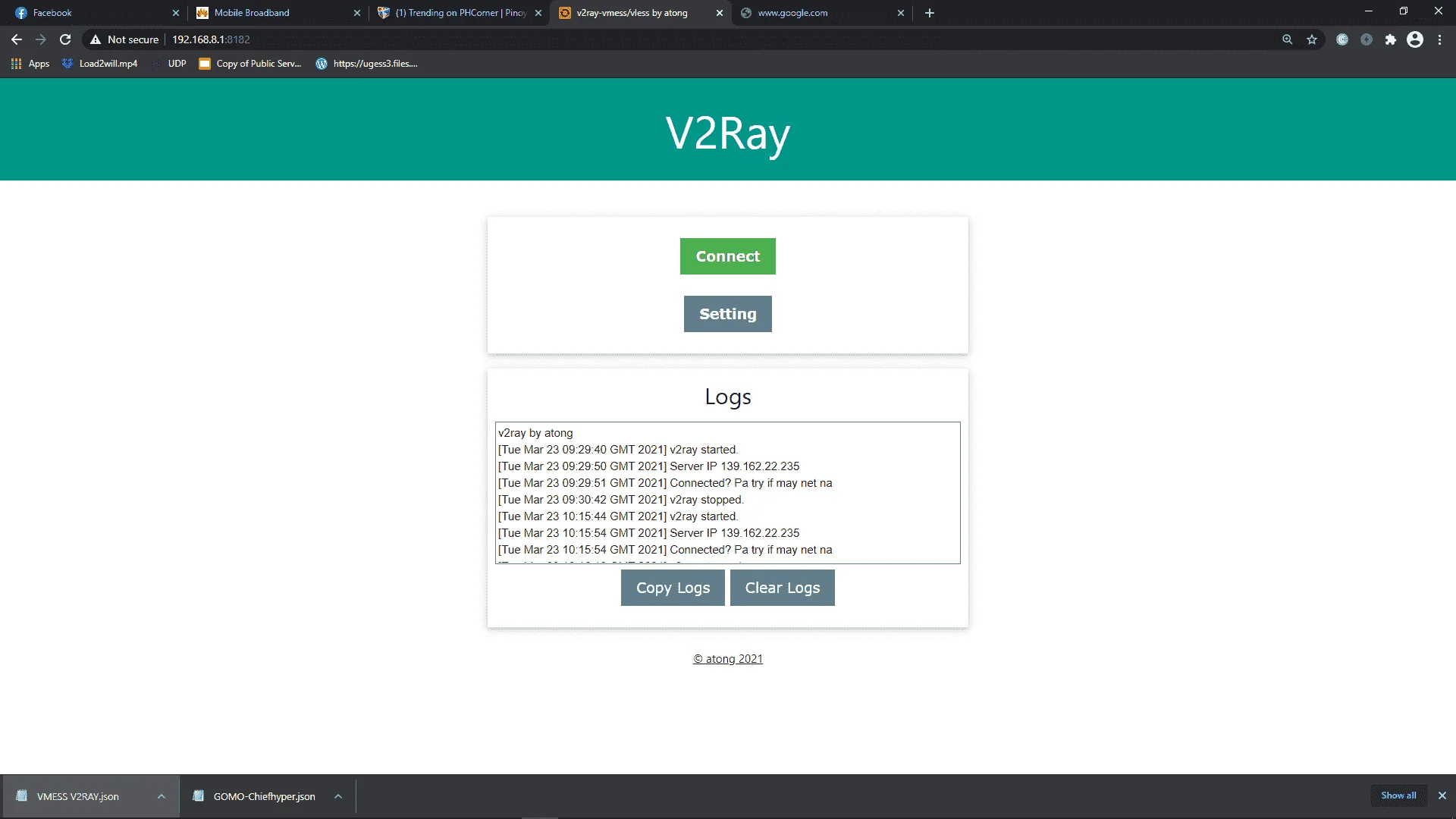The image size is (1456, 819).
Task: Bookmark this page with star icon
Action: [x=1312, y=39]
